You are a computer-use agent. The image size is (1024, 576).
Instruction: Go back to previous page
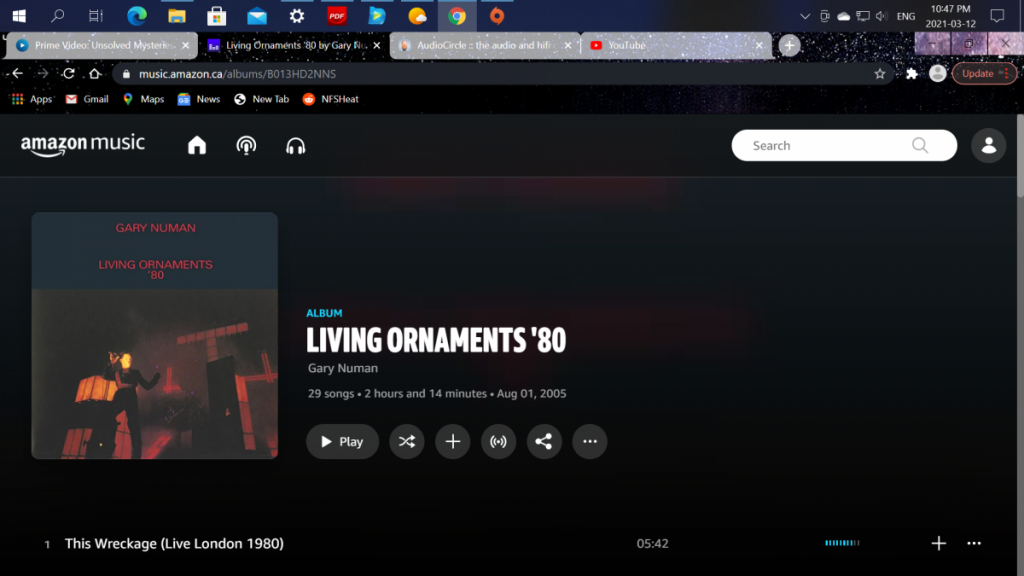coord(18,74)
